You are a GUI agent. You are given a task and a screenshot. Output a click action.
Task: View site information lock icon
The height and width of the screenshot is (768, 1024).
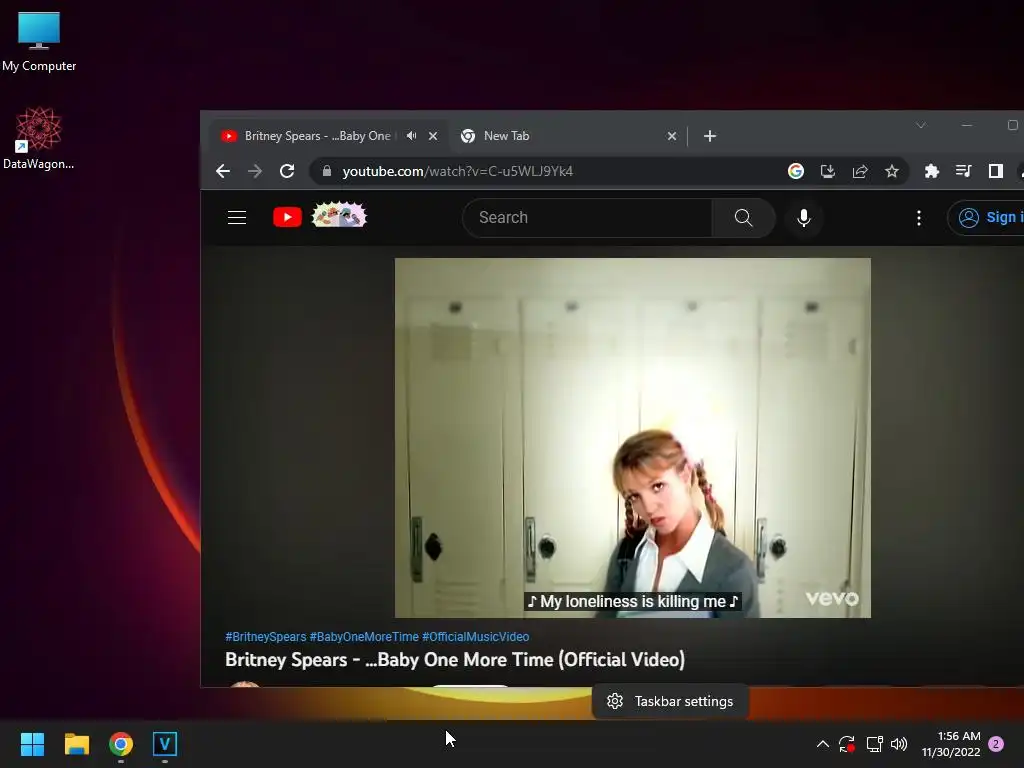pyautogui.click(x=327, y=171)
